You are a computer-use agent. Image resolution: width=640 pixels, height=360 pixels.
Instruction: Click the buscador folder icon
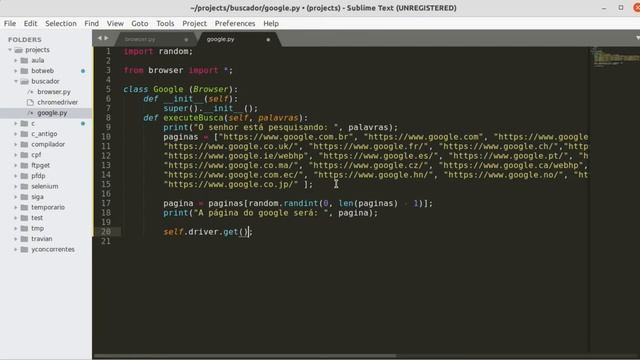click(24, 81)
